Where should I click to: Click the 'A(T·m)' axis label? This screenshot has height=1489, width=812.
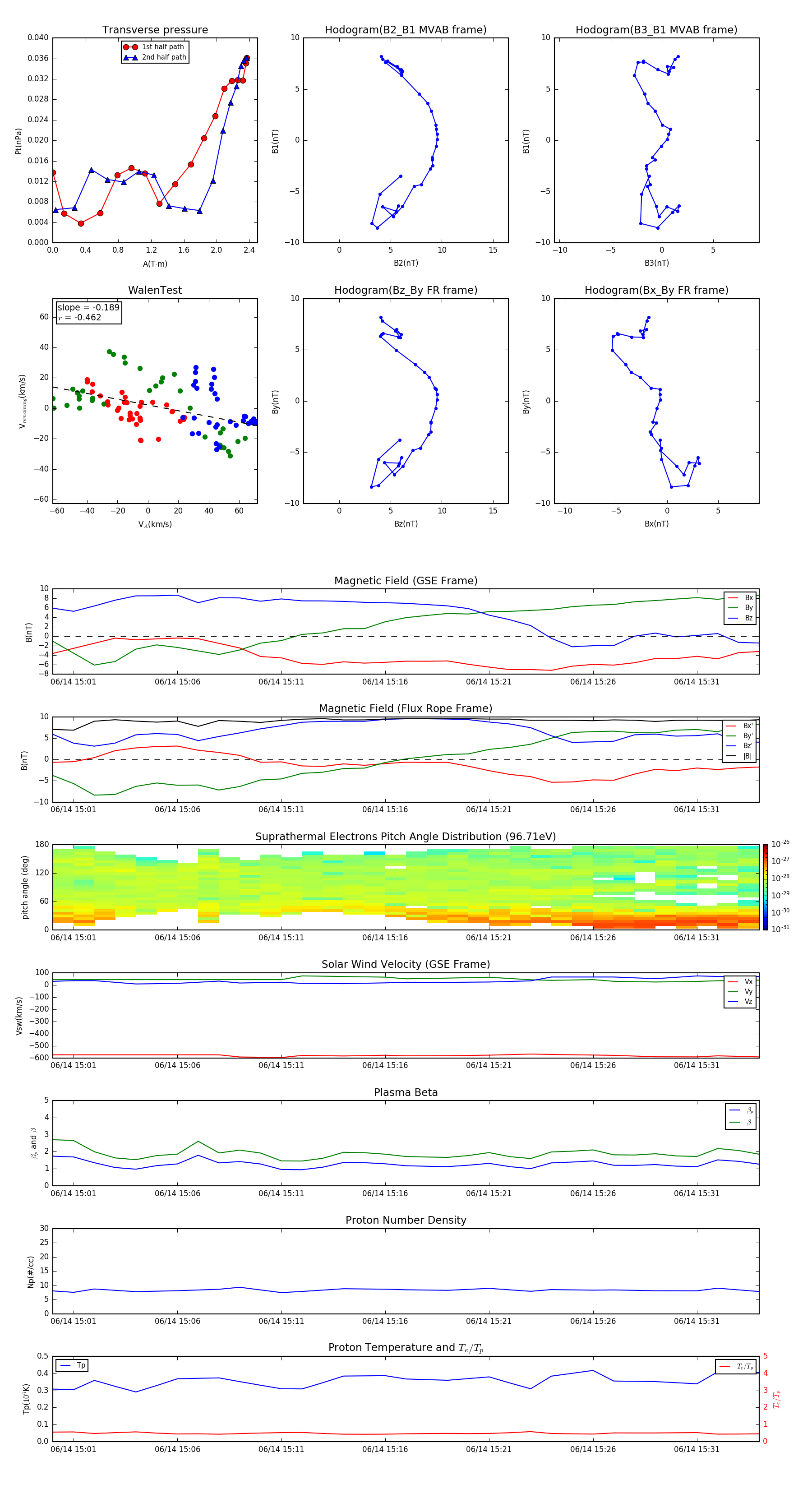[x=155, y=264]
